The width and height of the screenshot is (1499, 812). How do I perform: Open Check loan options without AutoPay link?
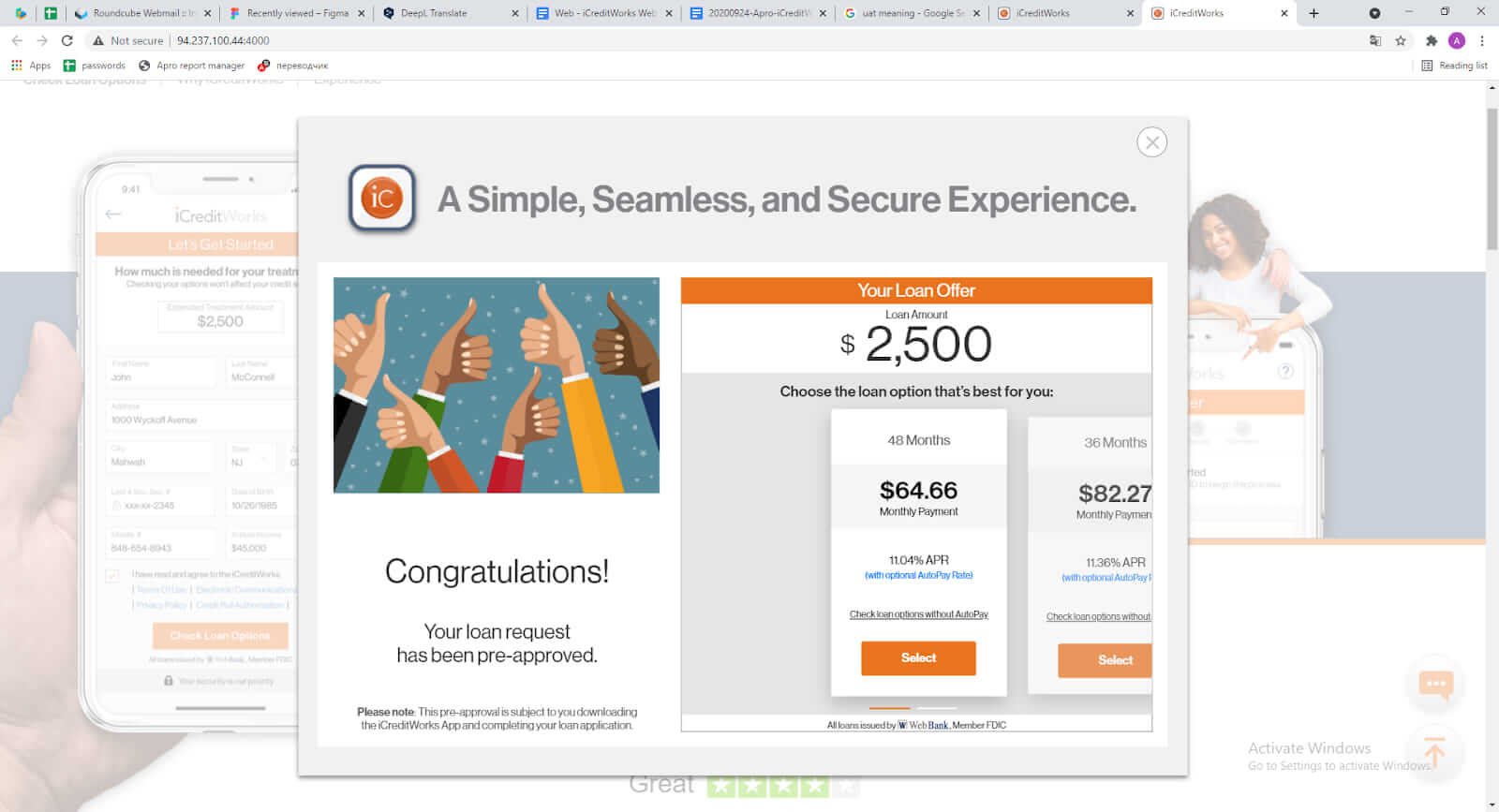(917, 614)
